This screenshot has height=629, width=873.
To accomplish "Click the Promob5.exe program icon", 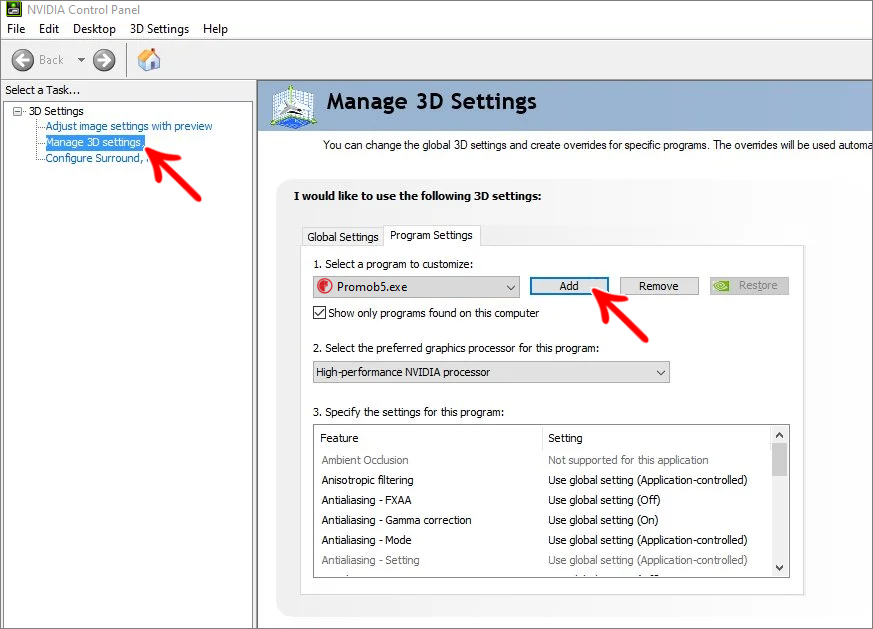I will pos(324,287).
